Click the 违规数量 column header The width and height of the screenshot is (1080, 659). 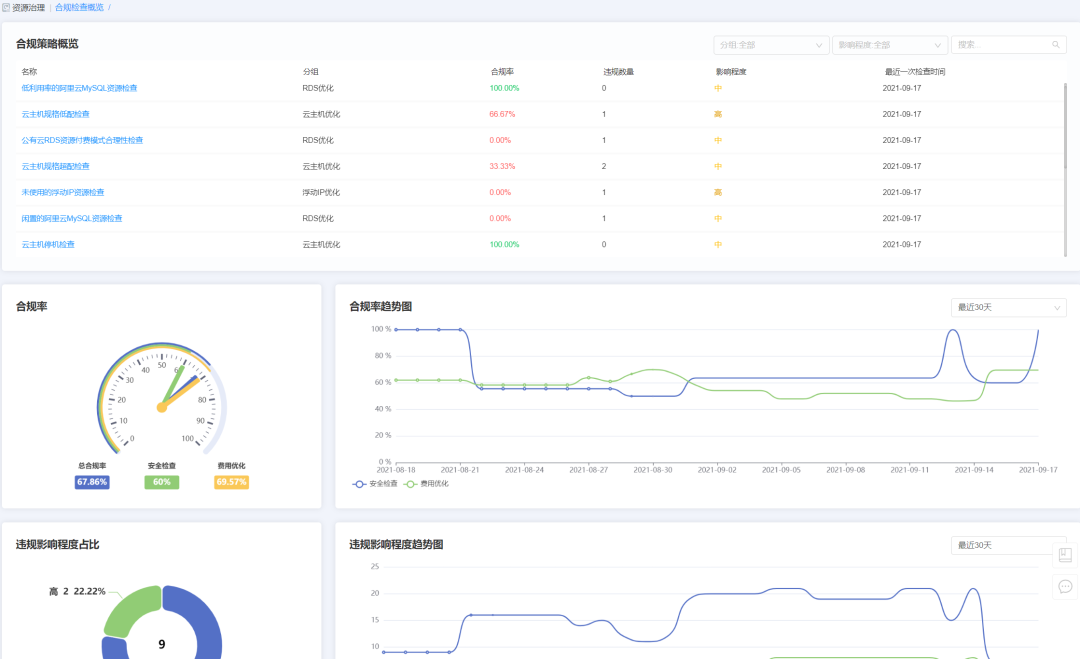pos(619,72)
